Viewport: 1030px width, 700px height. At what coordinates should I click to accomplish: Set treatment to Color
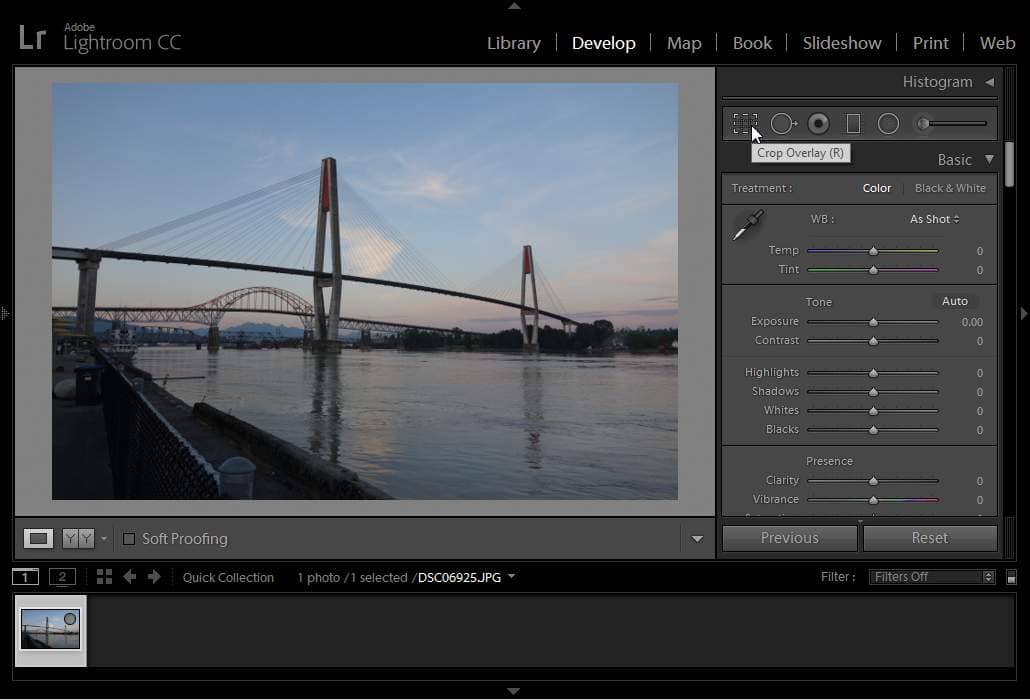click(876, 188)
